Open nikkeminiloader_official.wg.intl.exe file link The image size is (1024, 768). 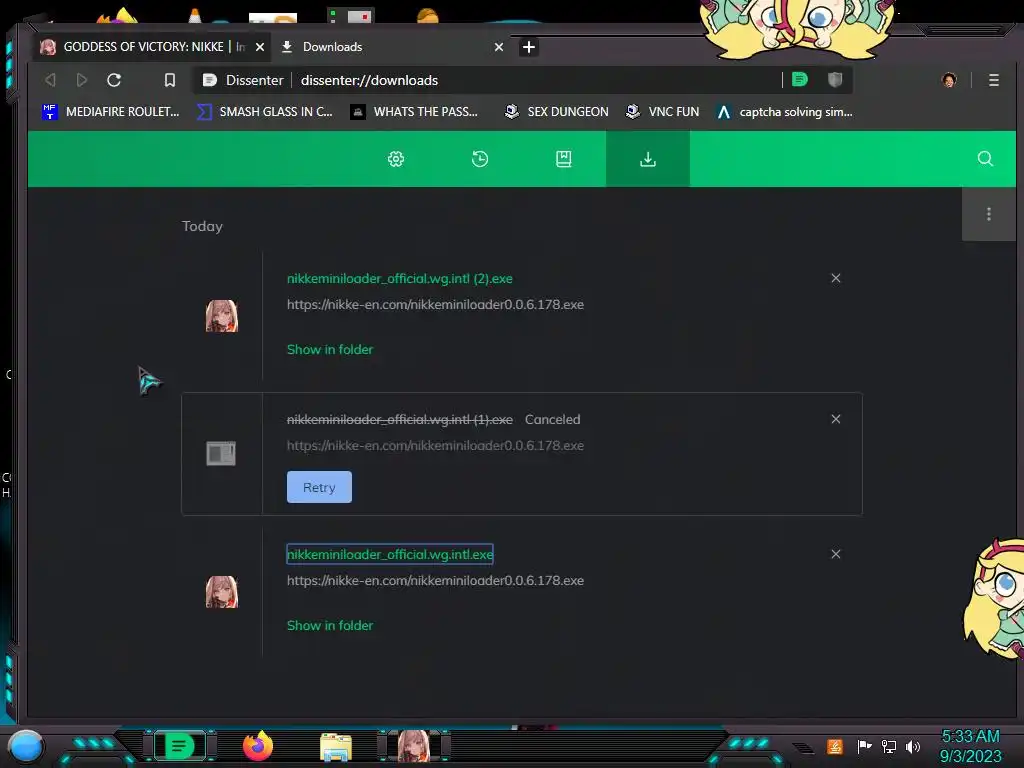click(390, 554)
